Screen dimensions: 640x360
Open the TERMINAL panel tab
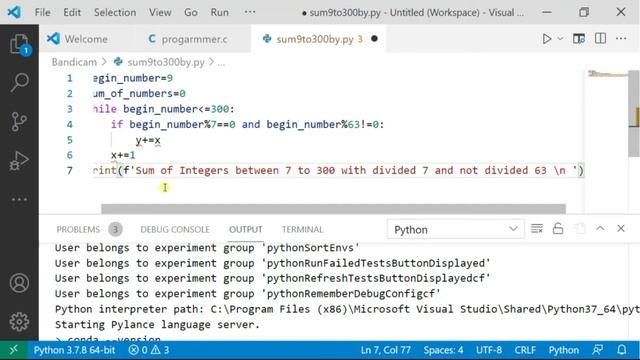point(302,229)
